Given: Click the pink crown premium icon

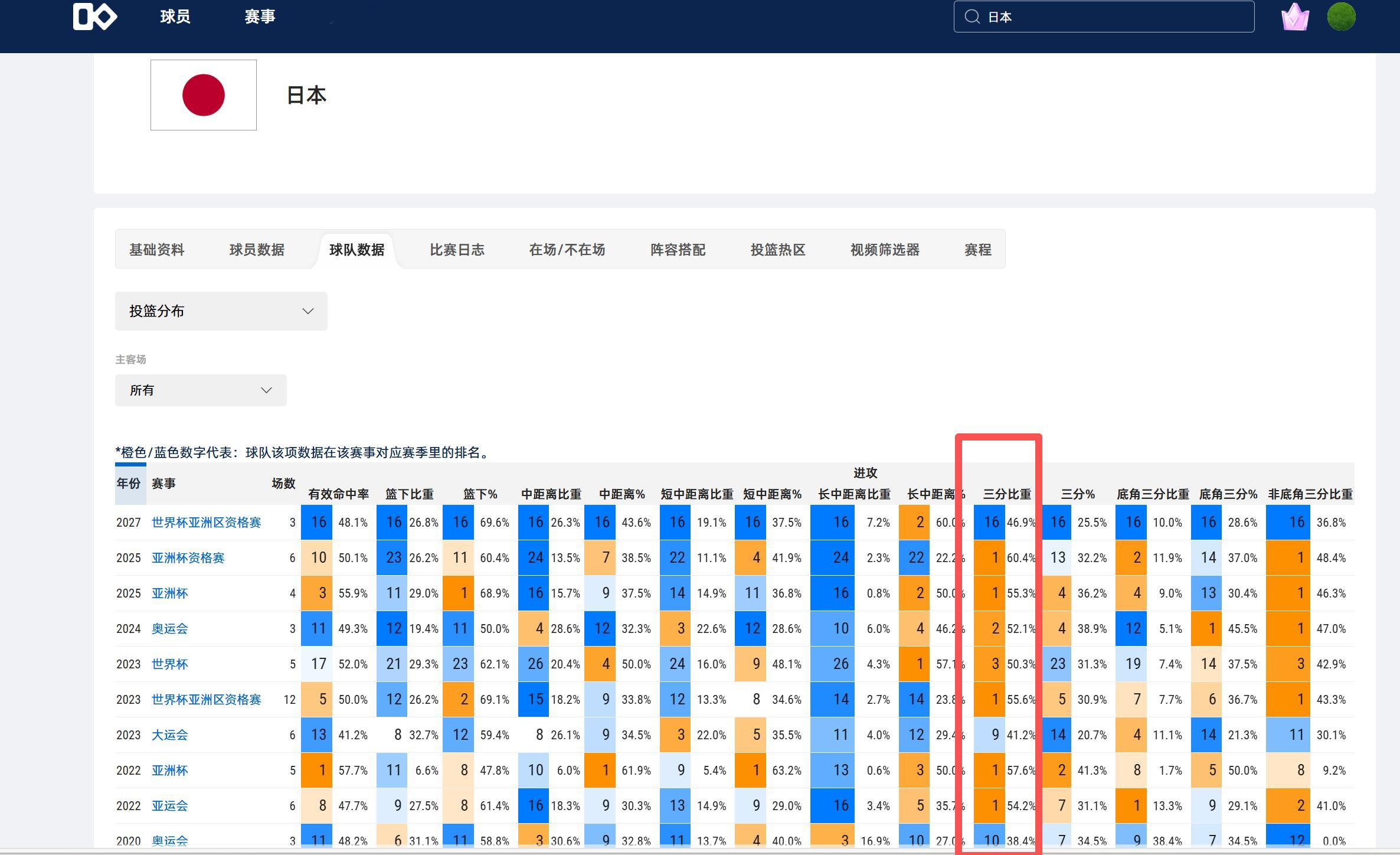Looking at the screenshot, I should [1295, 17].
